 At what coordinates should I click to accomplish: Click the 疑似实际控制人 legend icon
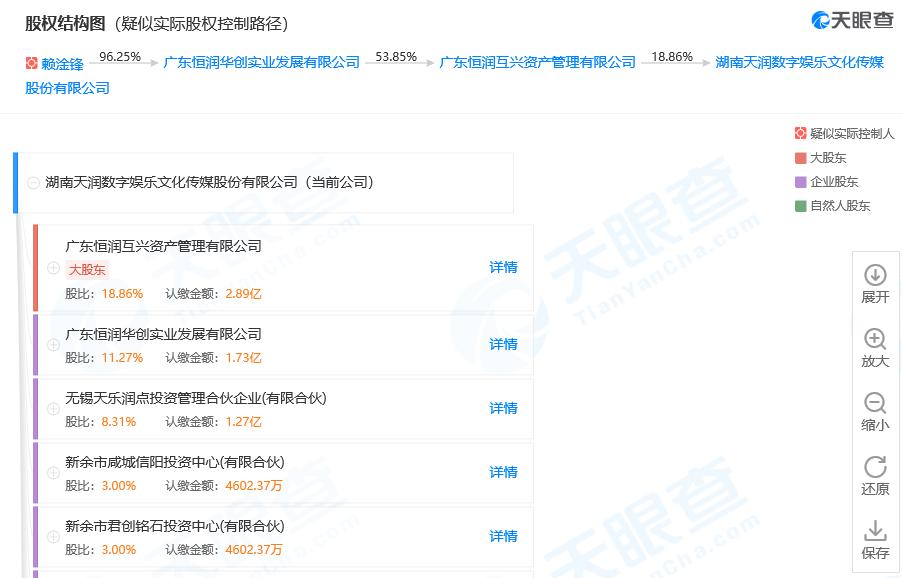click(800, 133)
